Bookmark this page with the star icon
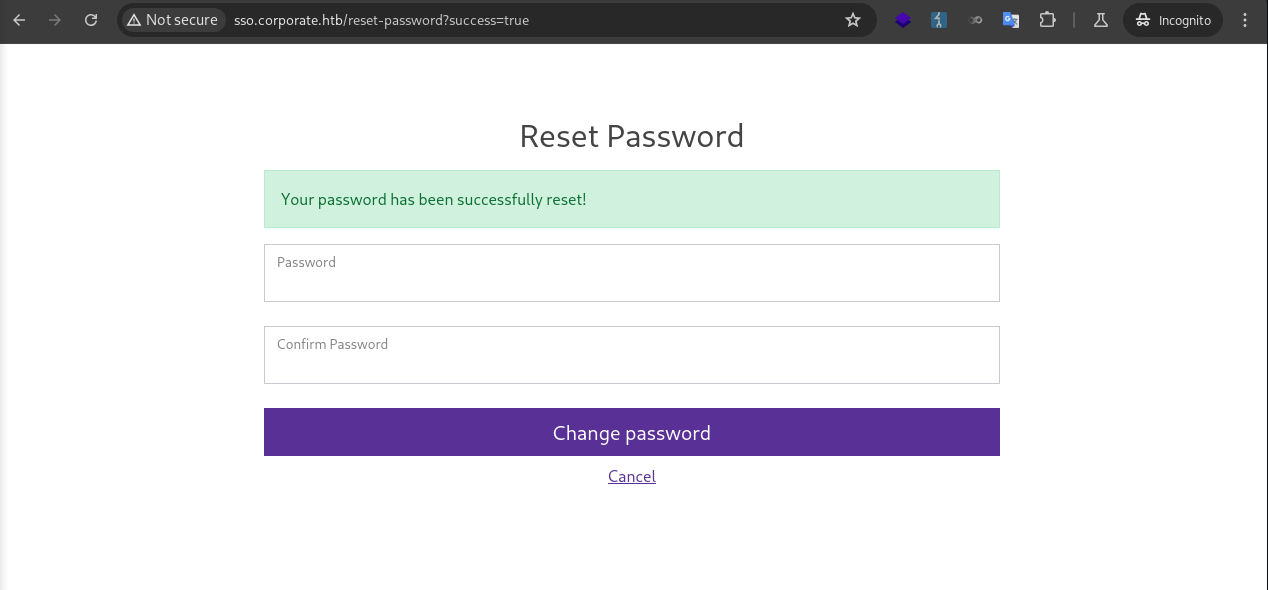 pyautogui.click(x=853, y=20)
